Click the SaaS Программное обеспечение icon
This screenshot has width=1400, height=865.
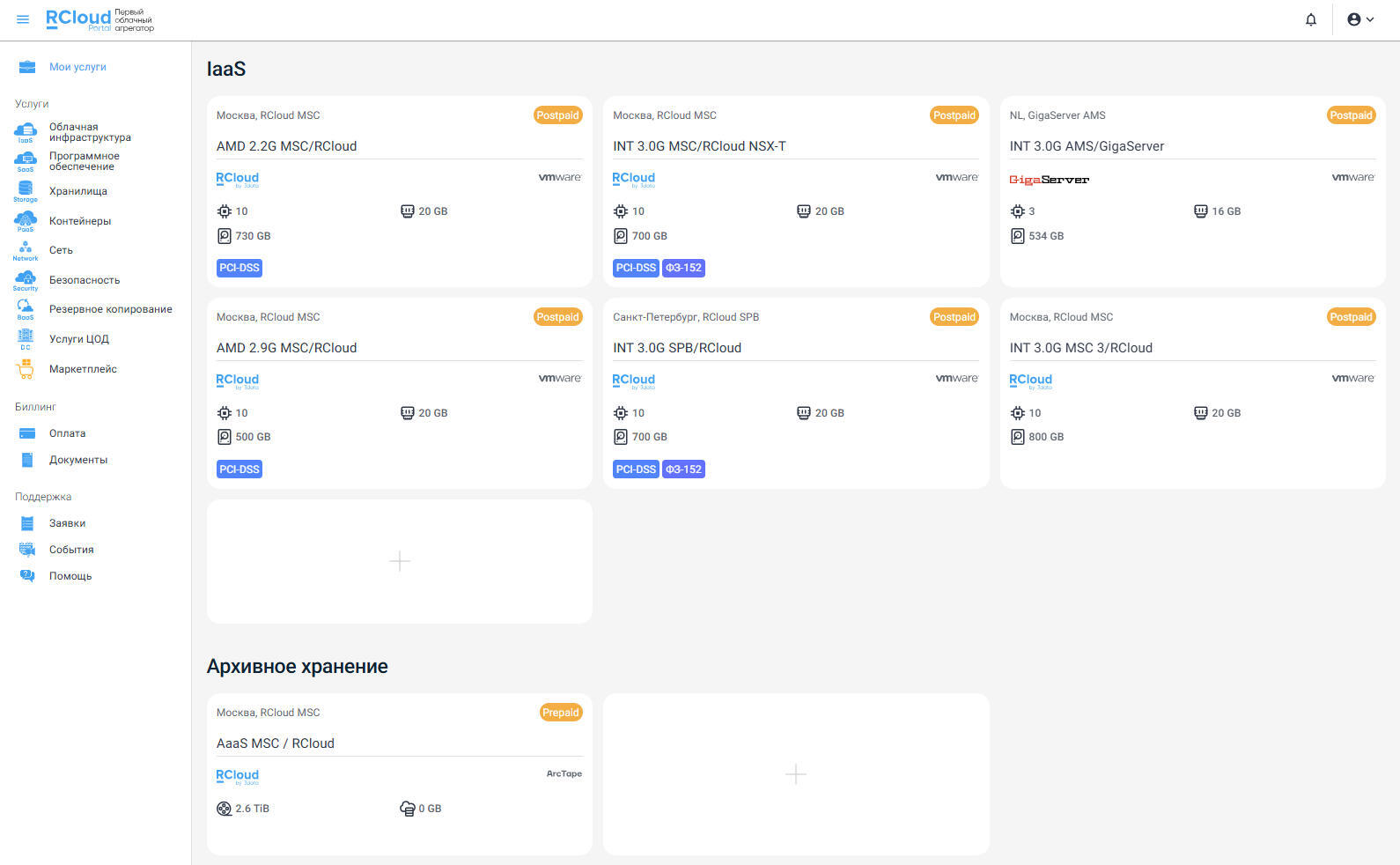coord(26,161)
